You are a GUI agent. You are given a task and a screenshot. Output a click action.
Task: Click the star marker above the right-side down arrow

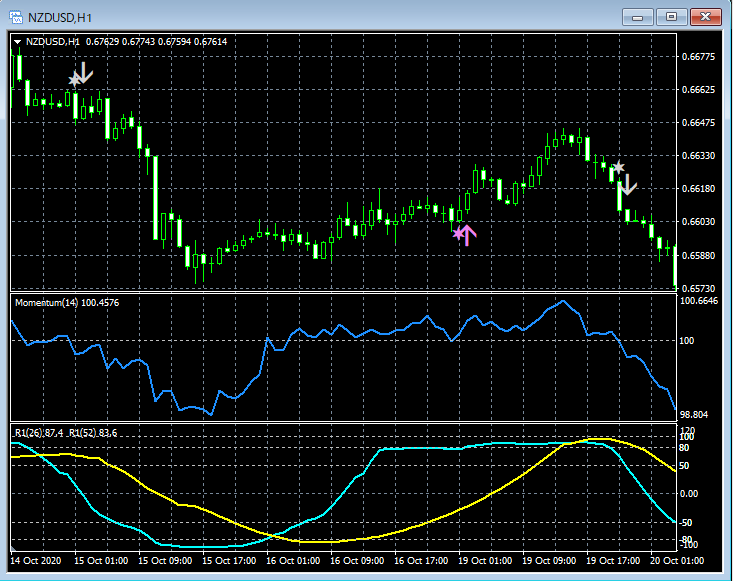tap(618, 167)
